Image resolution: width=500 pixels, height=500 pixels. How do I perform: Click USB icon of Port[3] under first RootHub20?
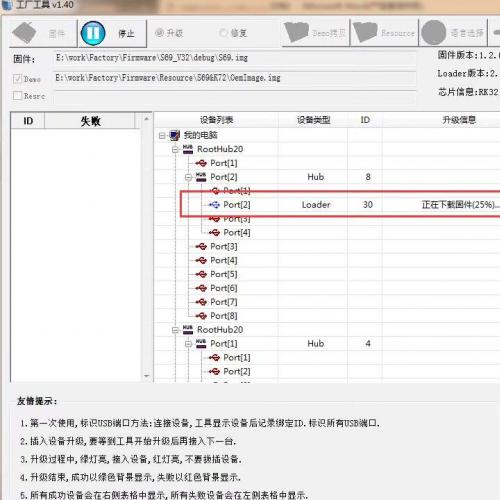click(x=201, y=247)
